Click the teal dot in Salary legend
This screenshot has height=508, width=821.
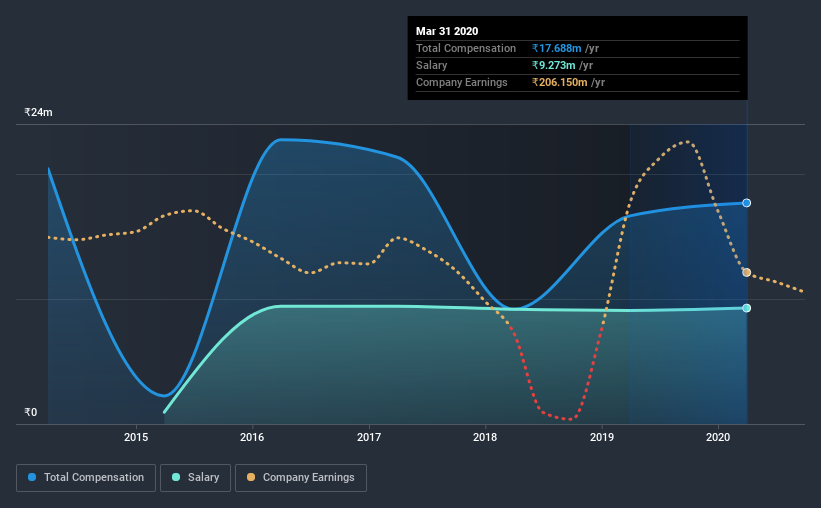176,477
